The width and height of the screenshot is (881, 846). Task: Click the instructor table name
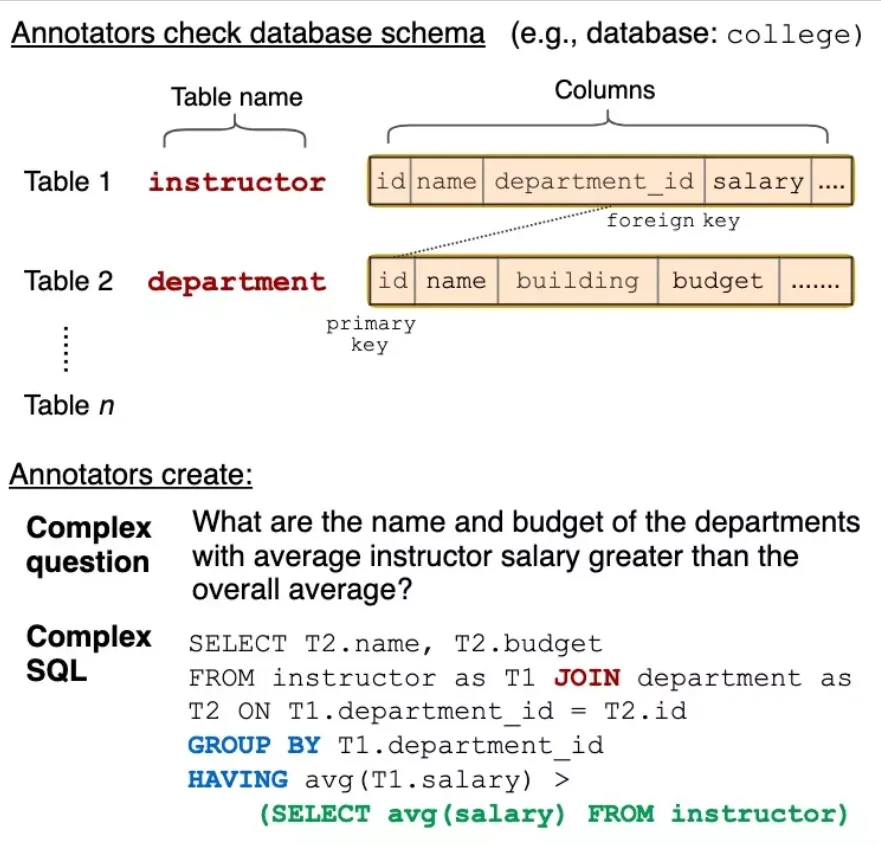point(237,182)
